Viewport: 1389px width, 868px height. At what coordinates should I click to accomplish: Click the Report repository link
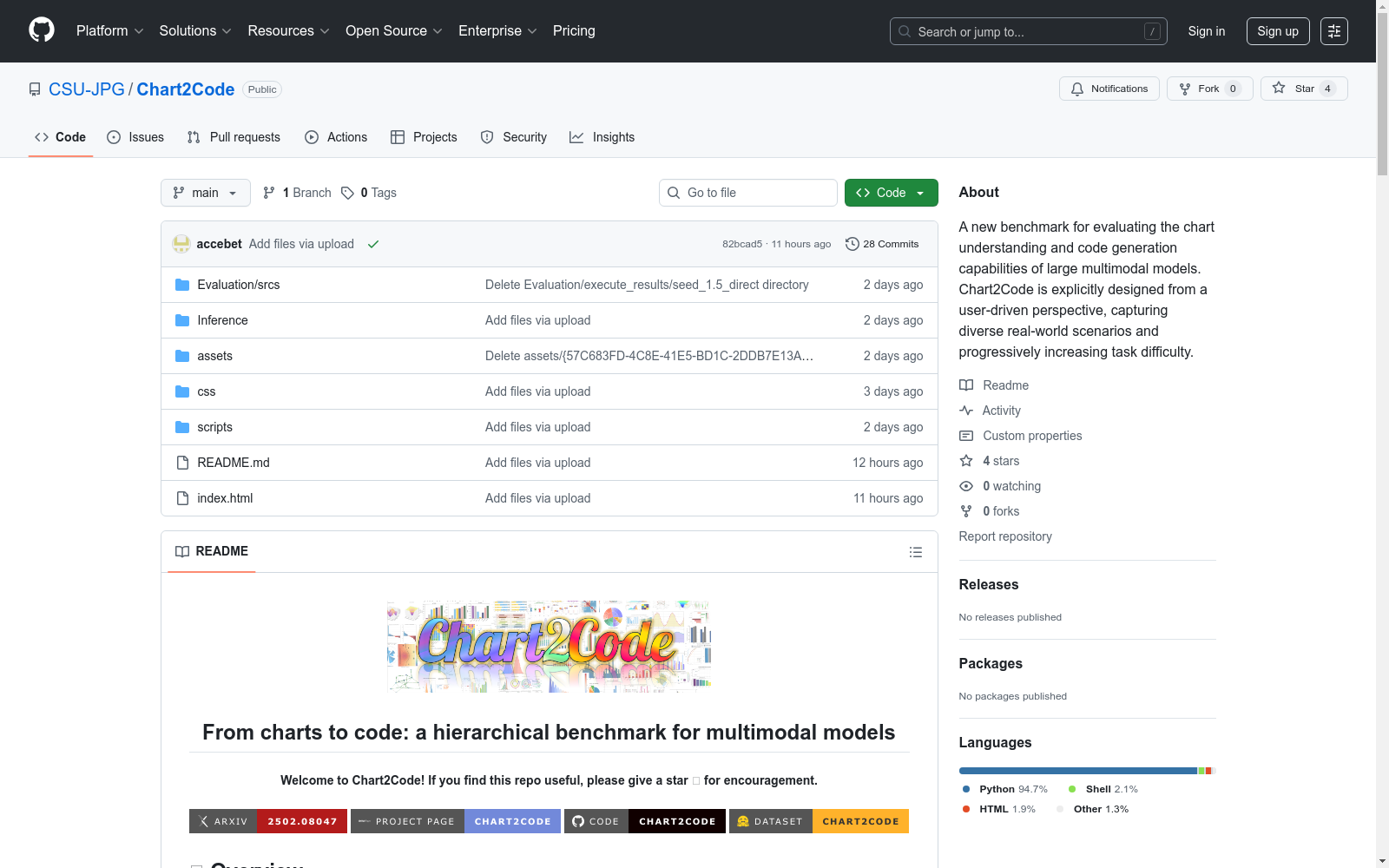point(1005,536)
